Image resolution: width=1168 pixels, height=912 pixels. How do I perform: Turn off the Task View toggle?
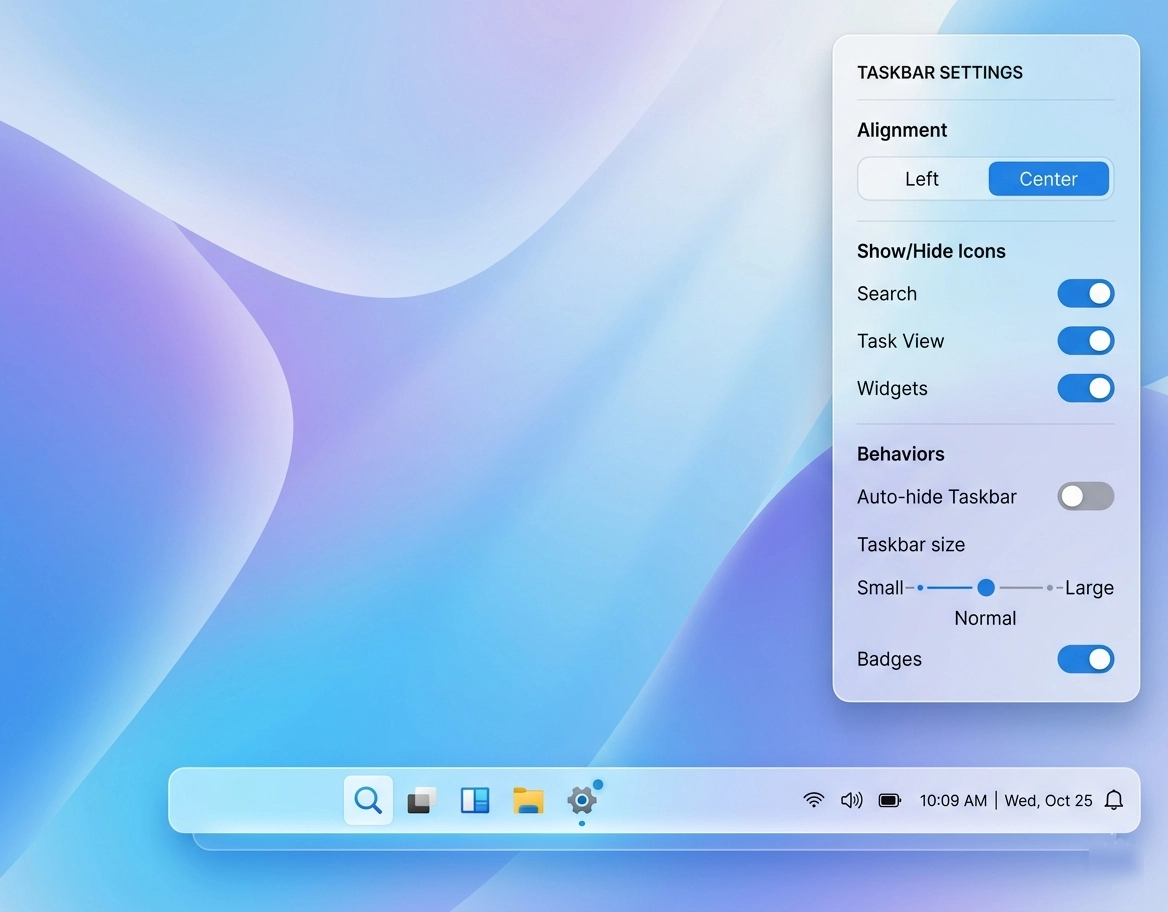pos(1085,341)
